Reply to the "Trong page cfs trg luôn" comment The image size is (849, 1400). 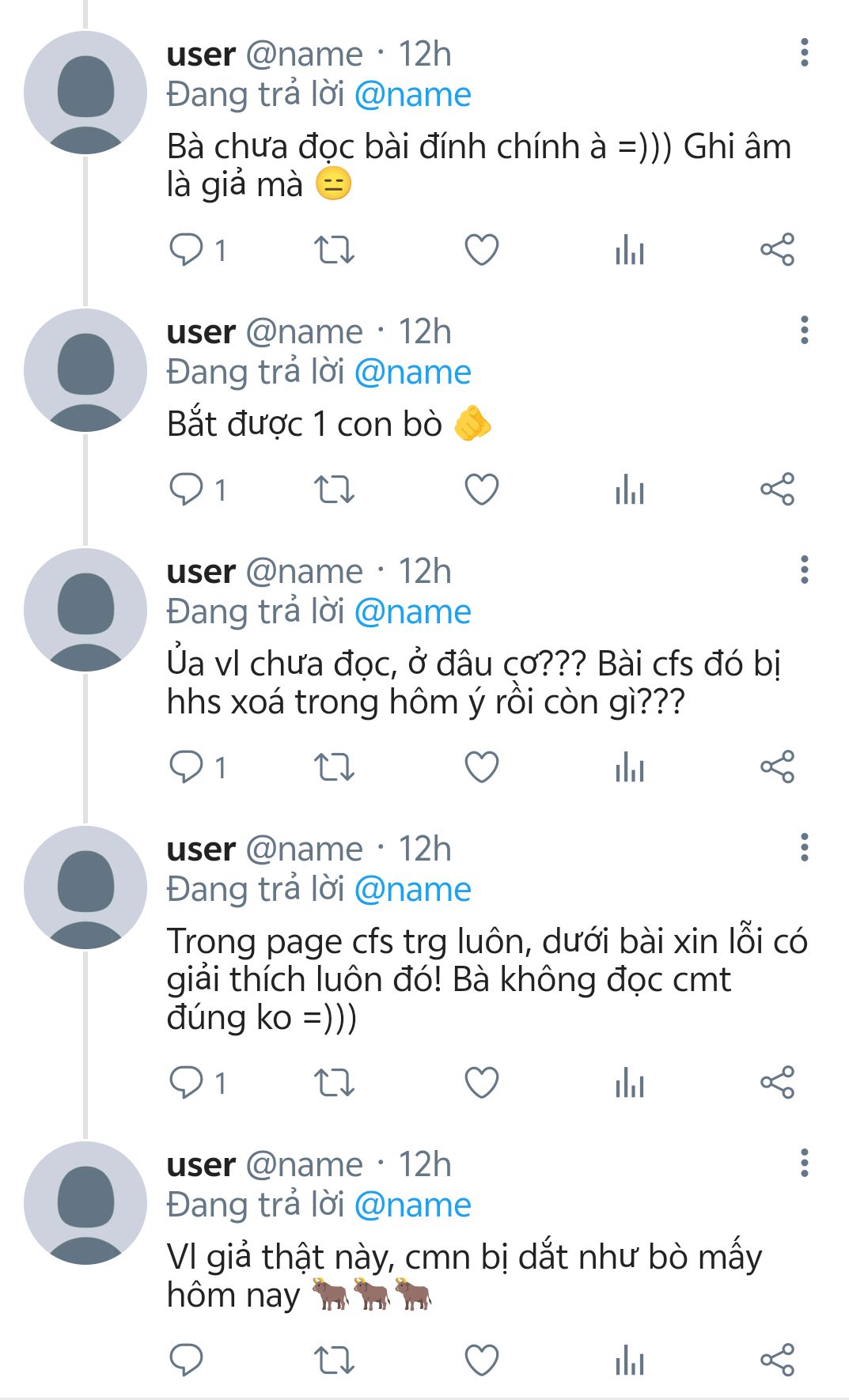pos(187,1082)
